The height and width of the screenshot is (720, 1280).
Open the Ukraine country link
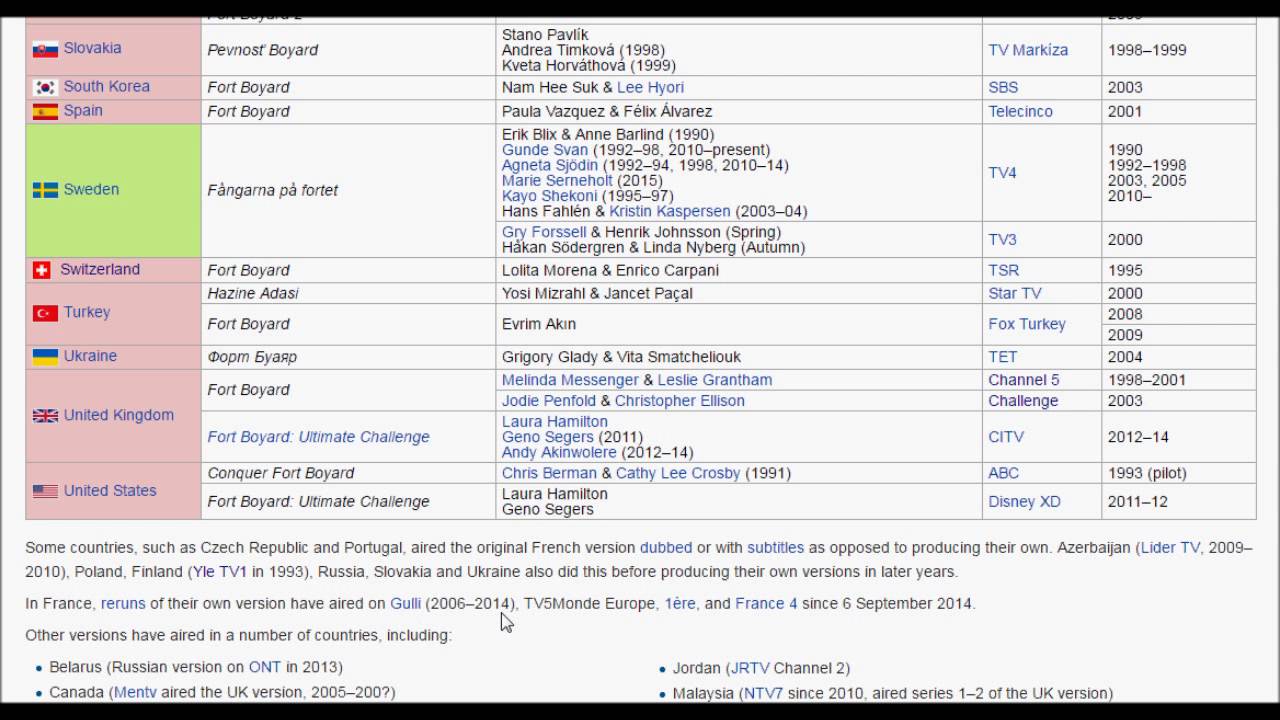[90, 356]
